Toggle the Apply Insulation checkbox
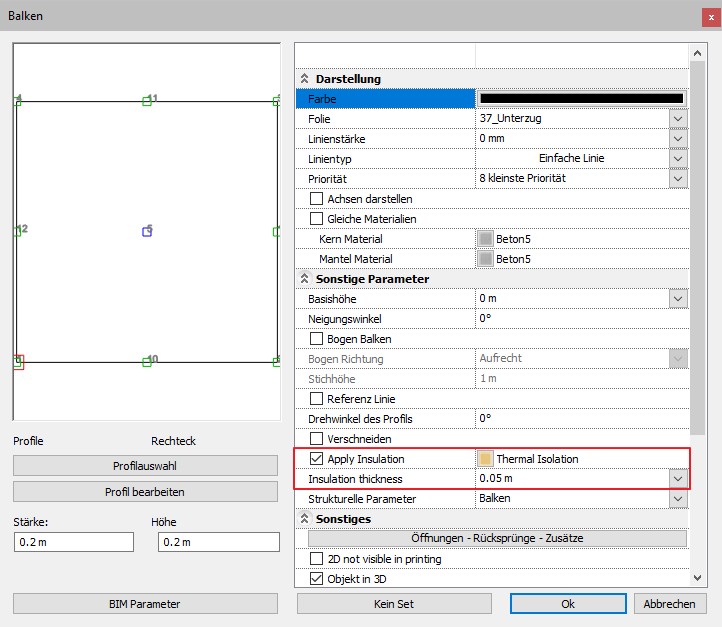 click(x=317, y=459)
